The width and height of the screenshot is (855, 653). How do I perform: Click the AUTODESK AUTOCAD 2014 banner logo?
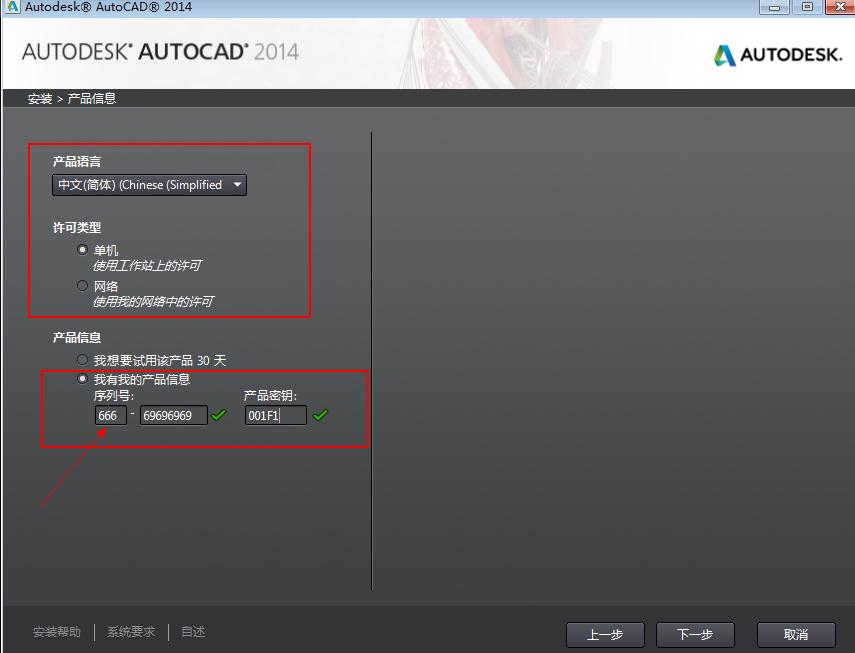(x=160, y=53)
